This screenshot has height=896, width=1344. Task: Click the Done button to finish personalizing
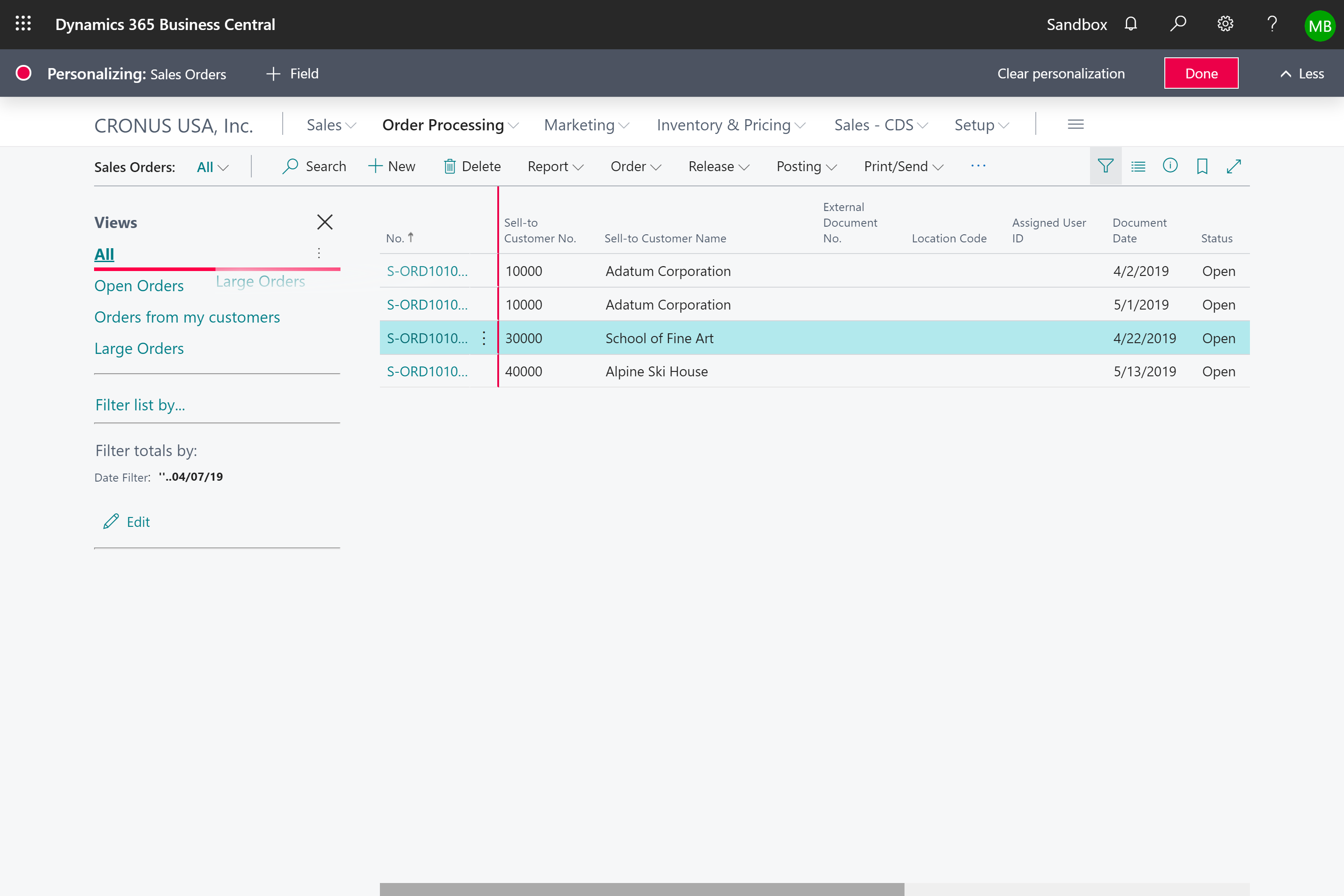pos(1201,73)
